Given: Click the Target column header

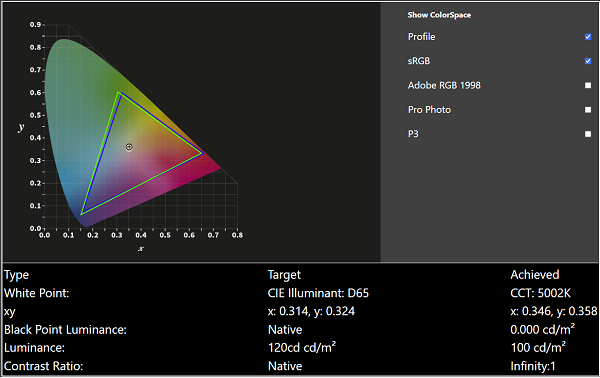Looking at the screenshot, I should (284, 275).
